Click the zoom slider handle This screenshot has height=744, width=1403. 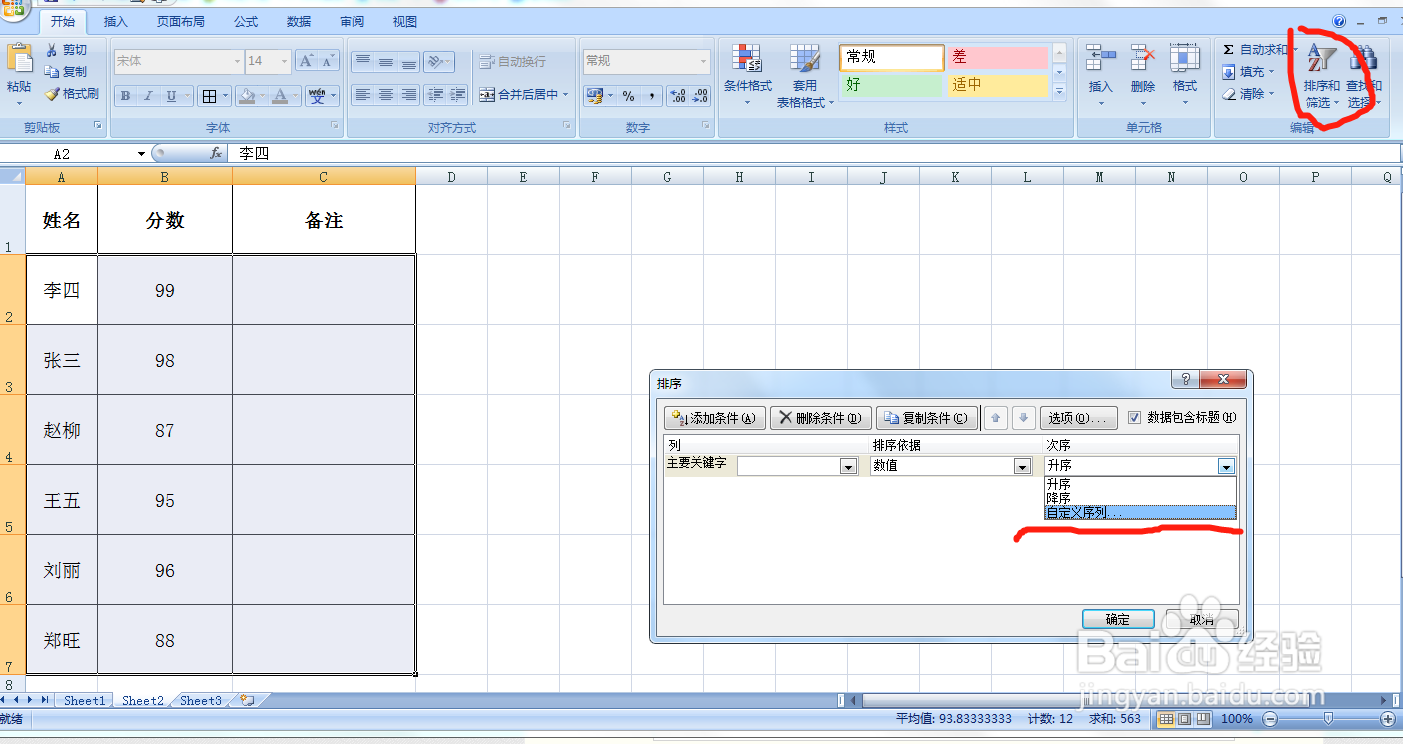1328,719
